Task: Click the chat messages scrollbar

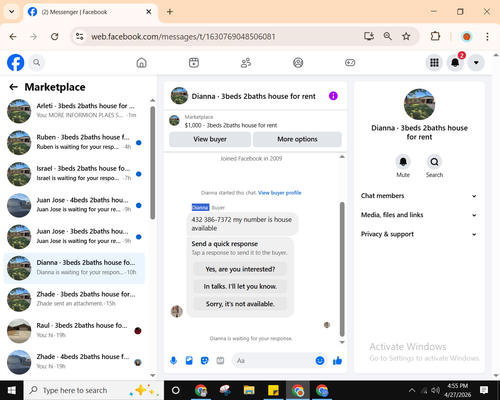Action: pyautogui.click(x=342, y=269)
